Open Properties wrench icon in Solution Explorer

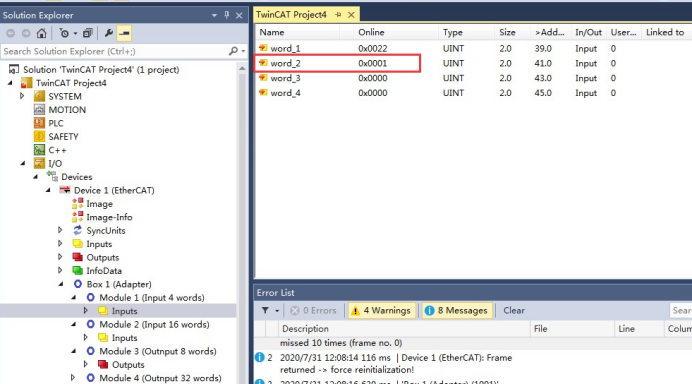(x=109, y=33)
